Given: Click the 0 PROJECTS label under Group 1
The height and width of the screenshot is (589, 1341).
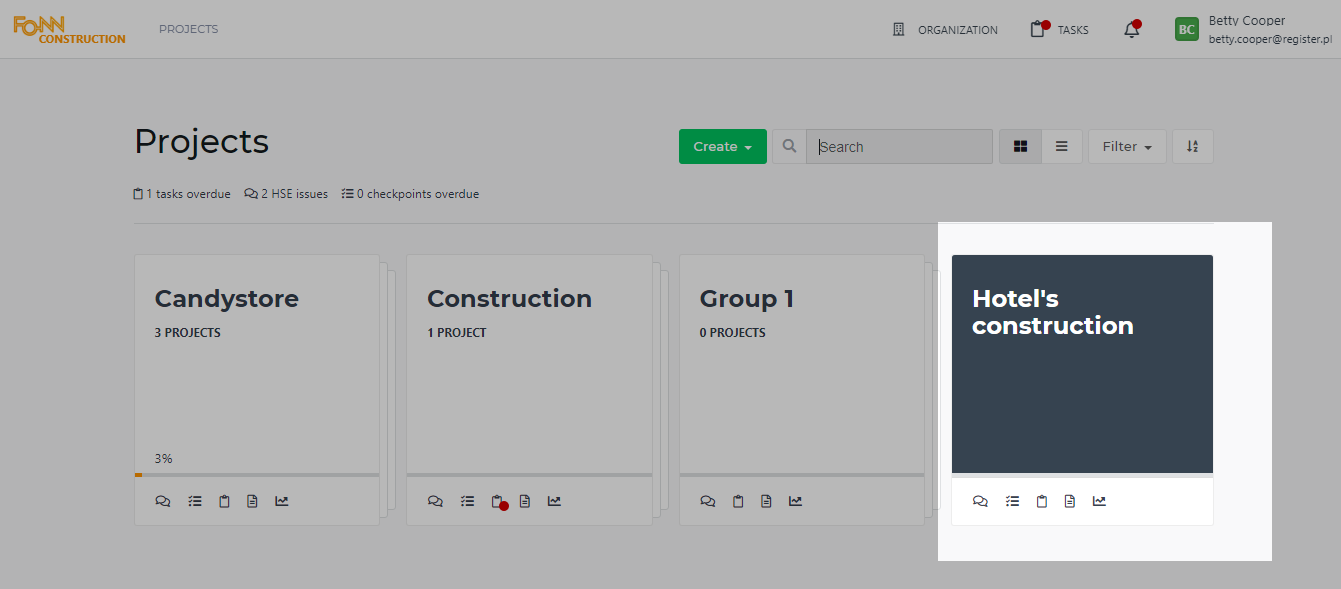Looking at the screenshot, I should (x=733, y=333).
